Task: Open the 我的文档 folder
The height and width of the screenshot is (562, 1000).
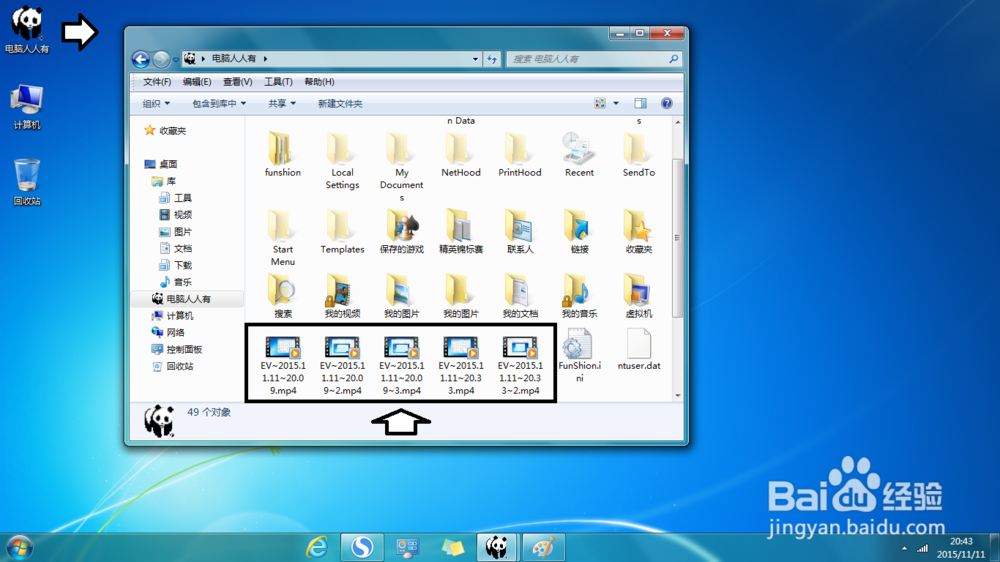Action: click(x=520, y=295)
